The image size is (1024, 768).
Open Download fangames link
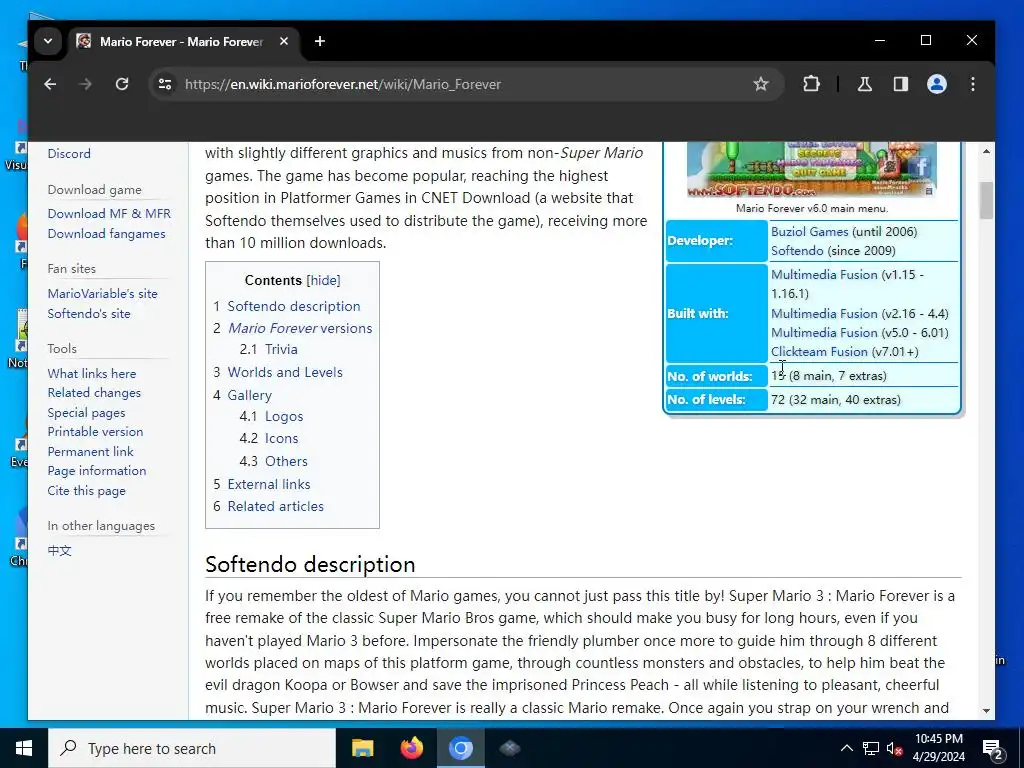click(106, 234)
